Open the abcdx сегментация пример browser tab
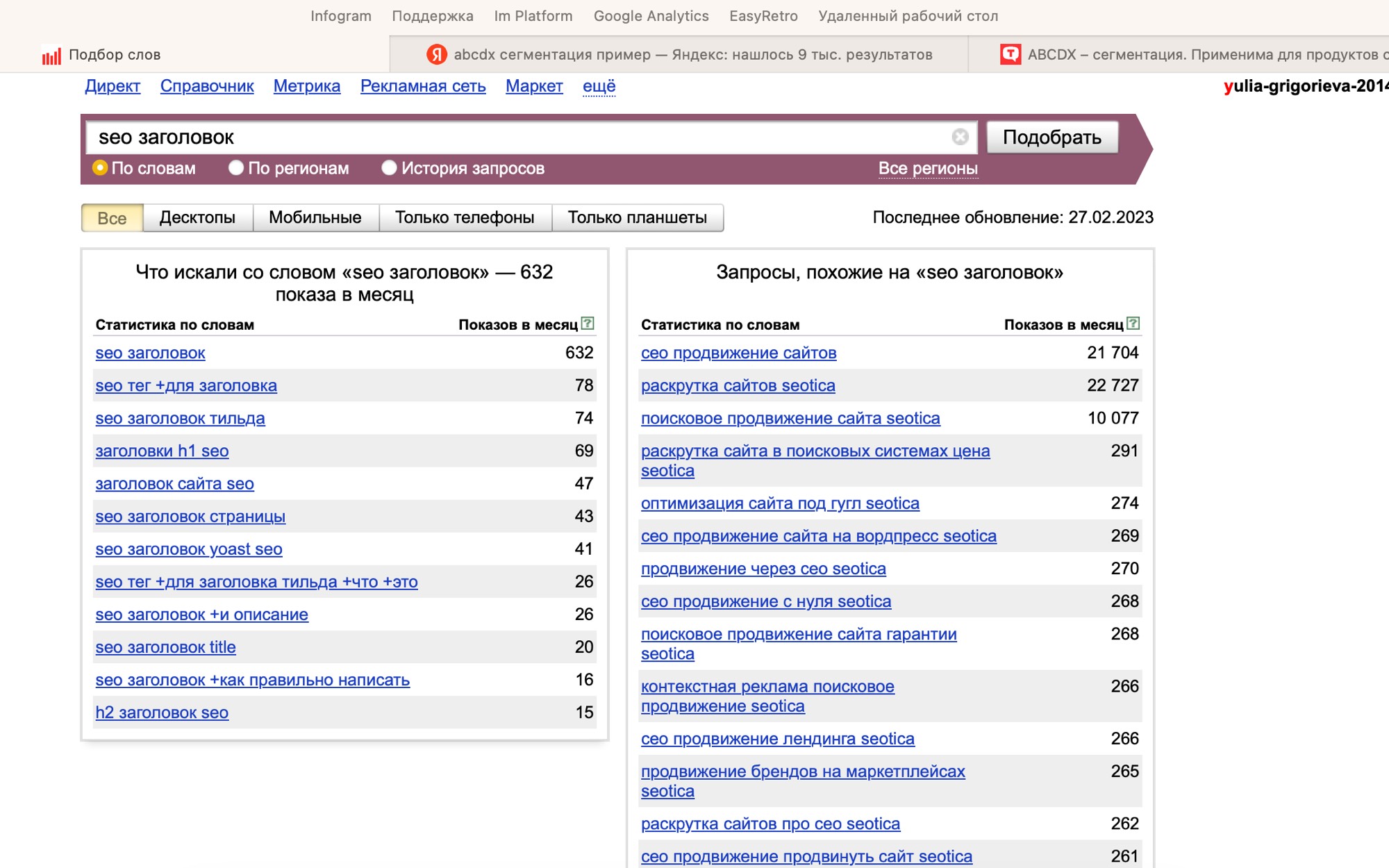 pyautogui.click(x=679, y=54)
